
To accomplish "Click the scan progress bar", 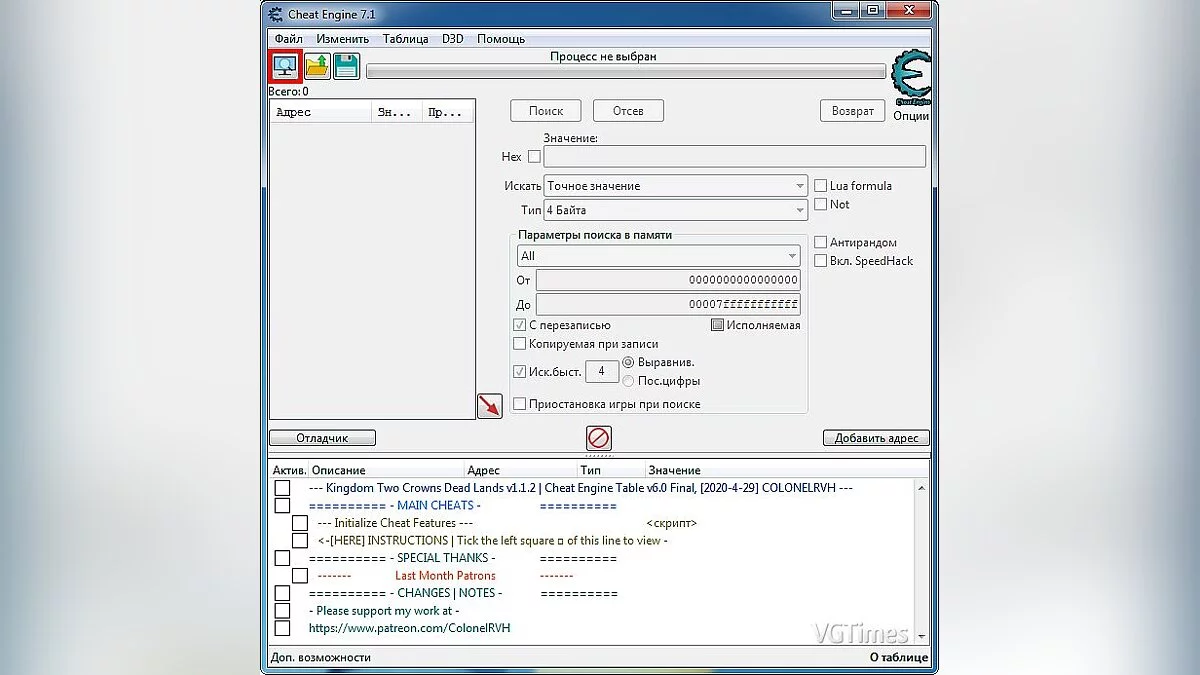I will (x=626, y=72).
